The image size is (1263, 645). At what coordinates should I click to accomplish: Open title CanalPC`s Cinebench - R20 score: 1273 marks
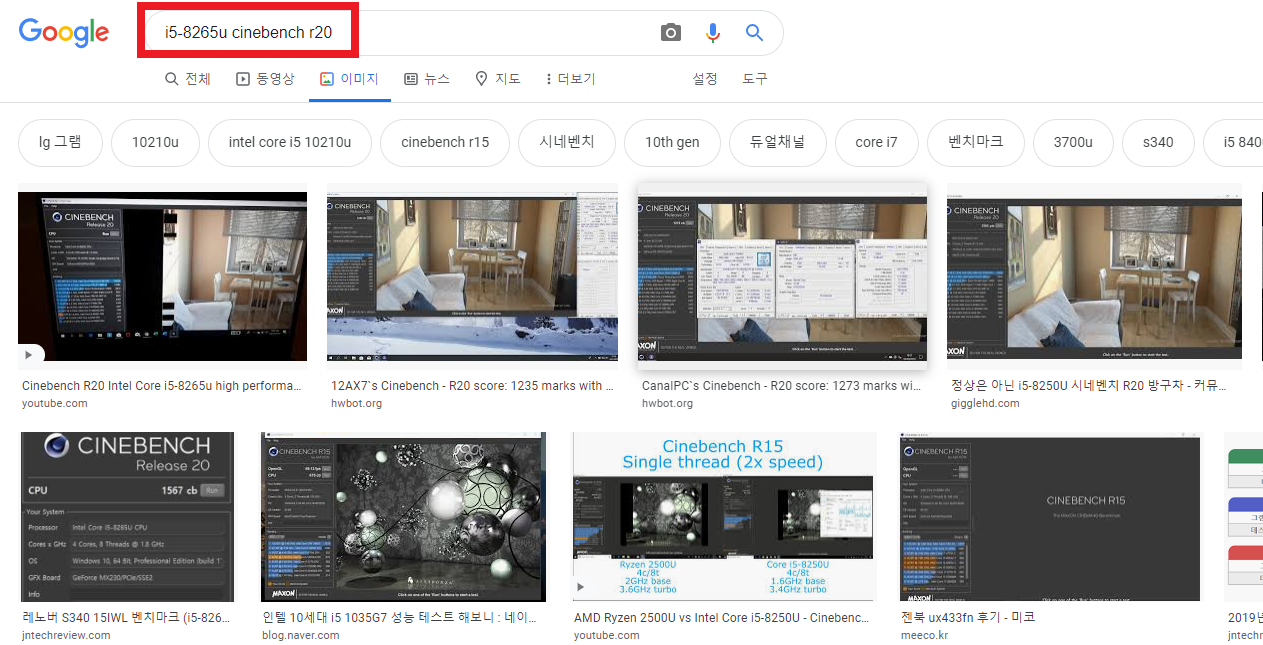[x=781, y=385]
